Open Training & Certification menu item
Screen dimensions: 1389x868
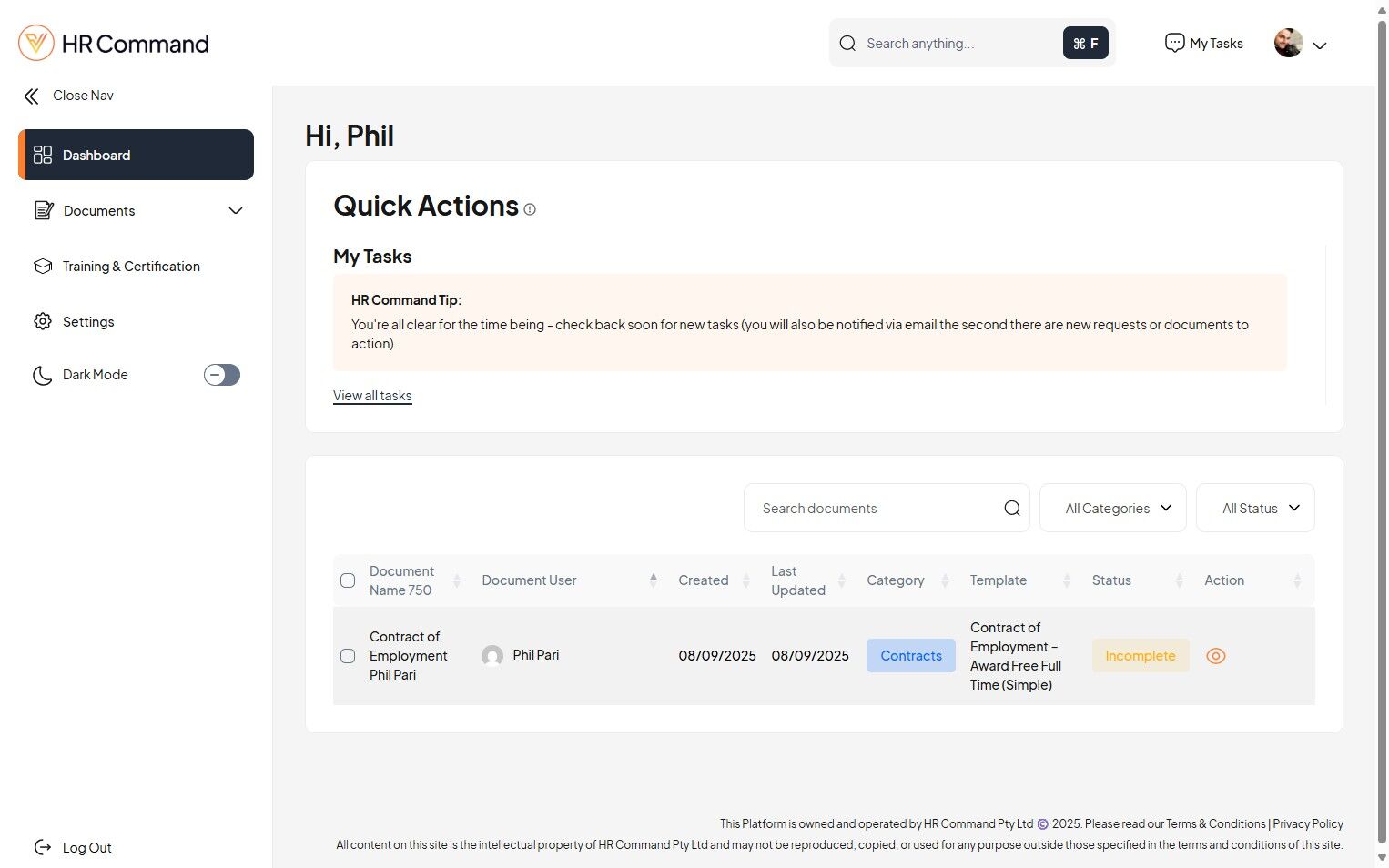[131, 267]
